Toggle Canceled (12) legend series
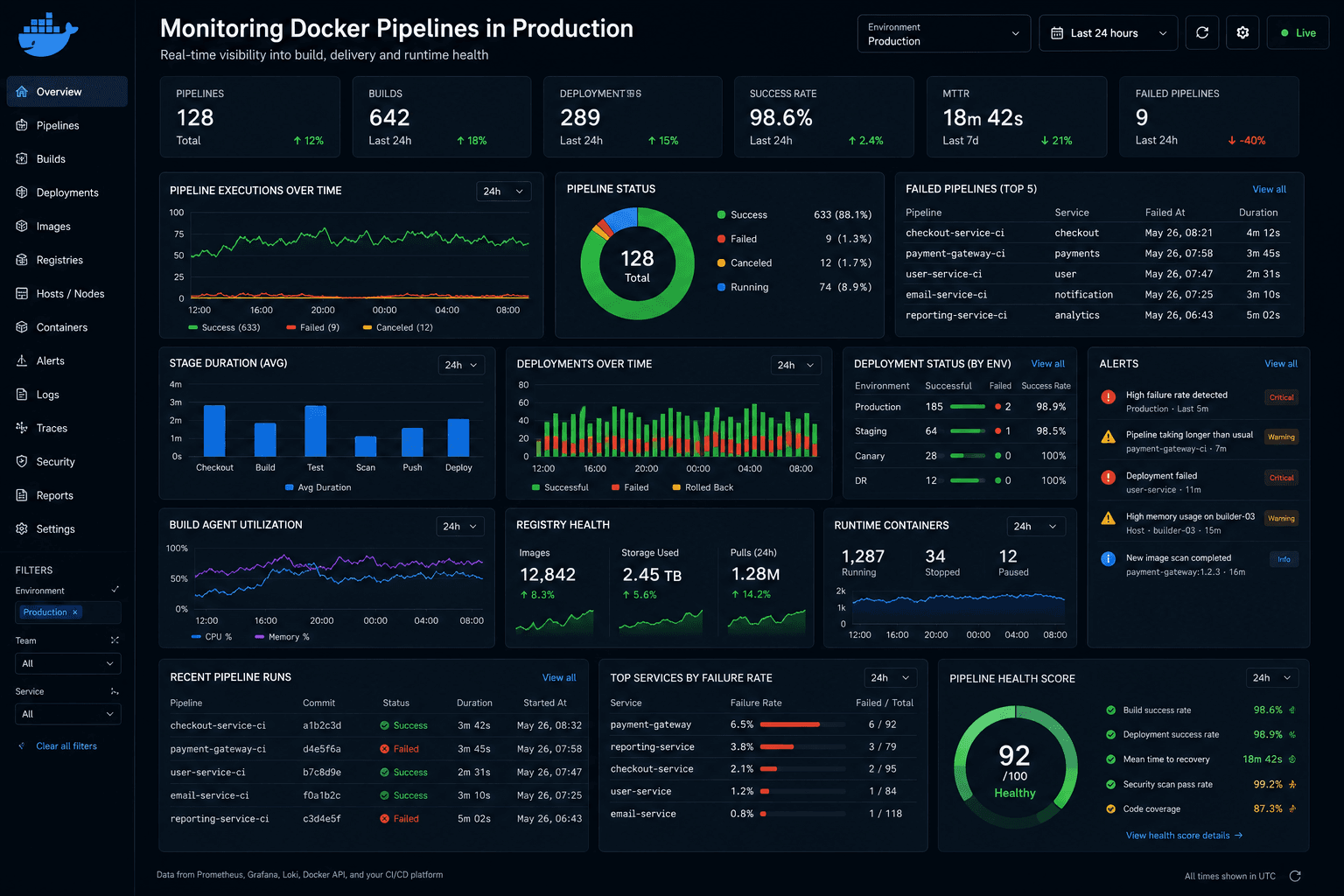This screenshot has height=896, width=1344. point(397,327)
